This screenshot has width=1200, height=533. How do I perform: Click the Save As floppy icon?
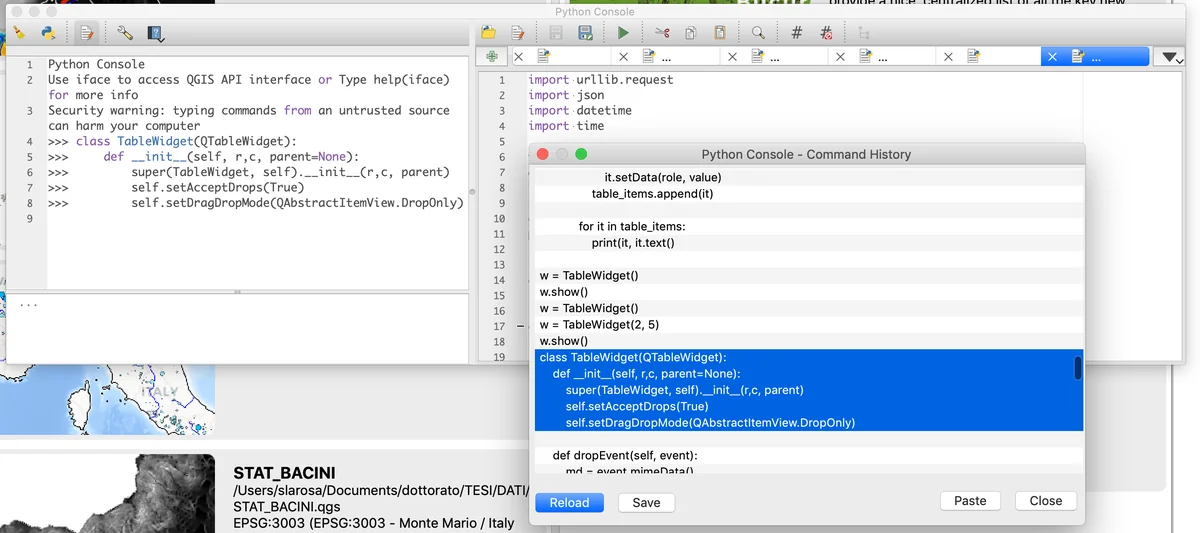tap(586, 33)
